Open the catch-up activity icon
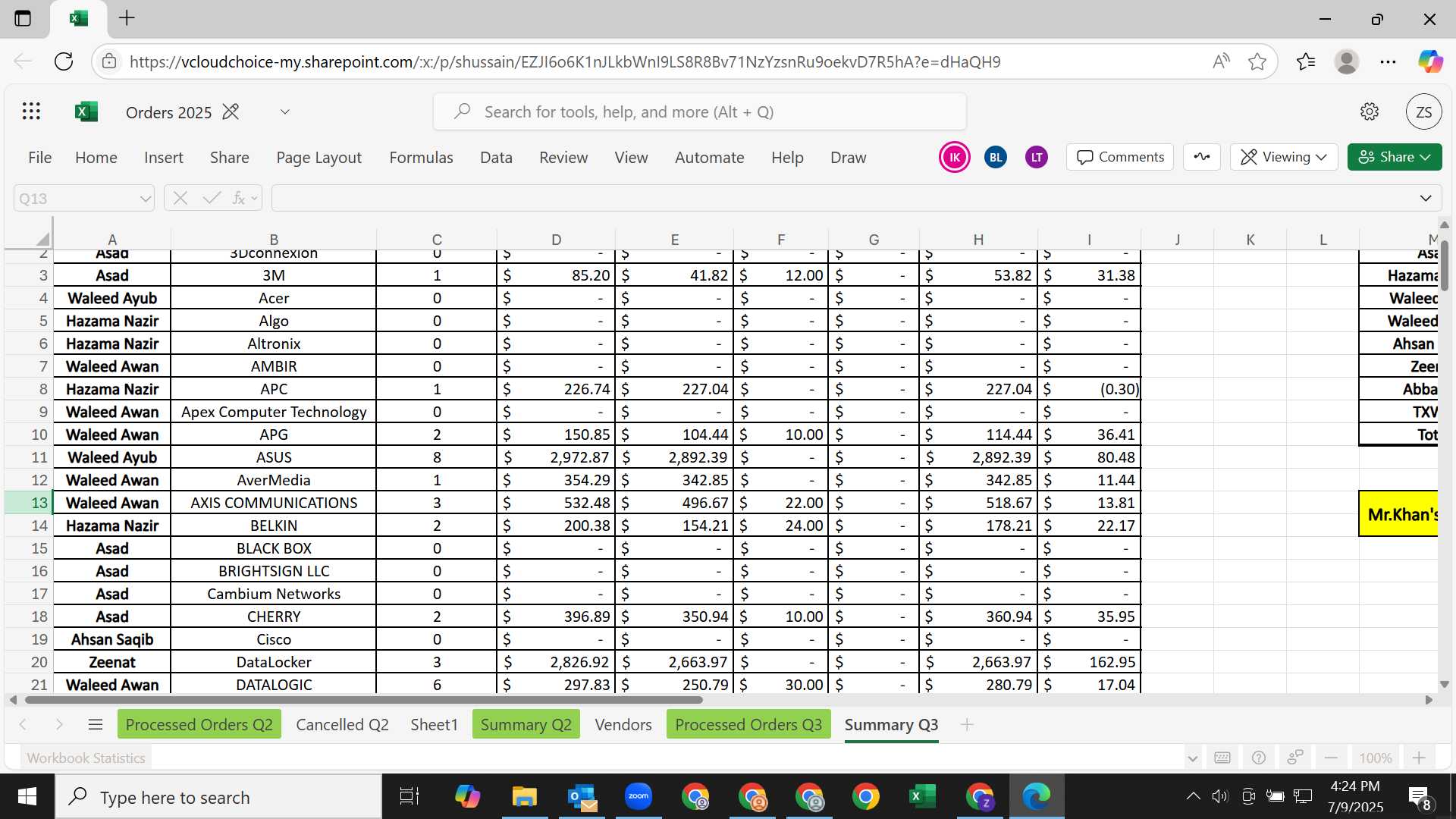The width and height of the screenshot is (1456, 819). pyautogui.click(x=1202, y=157)
